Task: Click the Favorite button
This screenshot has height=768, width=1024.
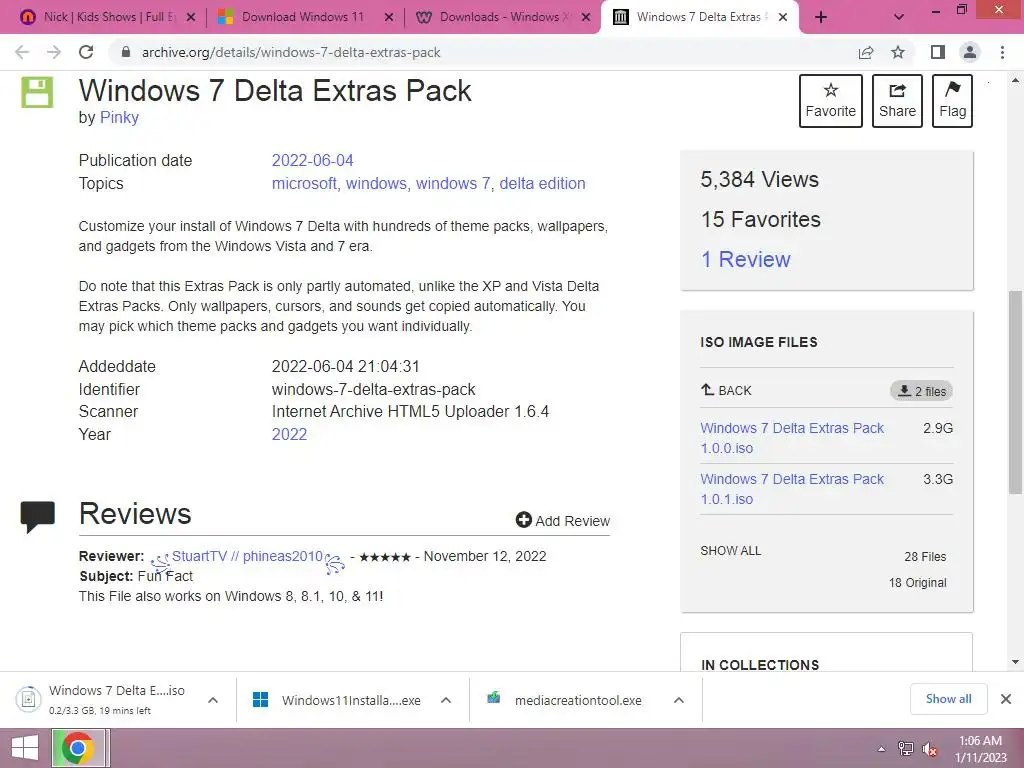Action: point(831,101)
